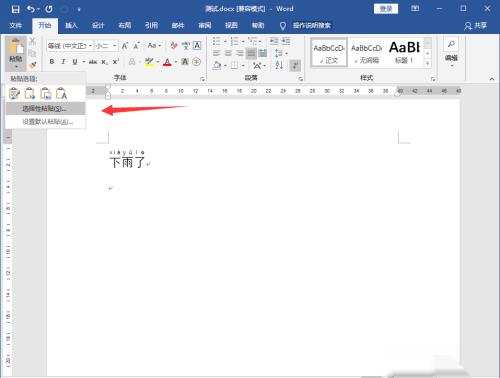Choose the Picture paste option icon

click(x=46, y=93)
